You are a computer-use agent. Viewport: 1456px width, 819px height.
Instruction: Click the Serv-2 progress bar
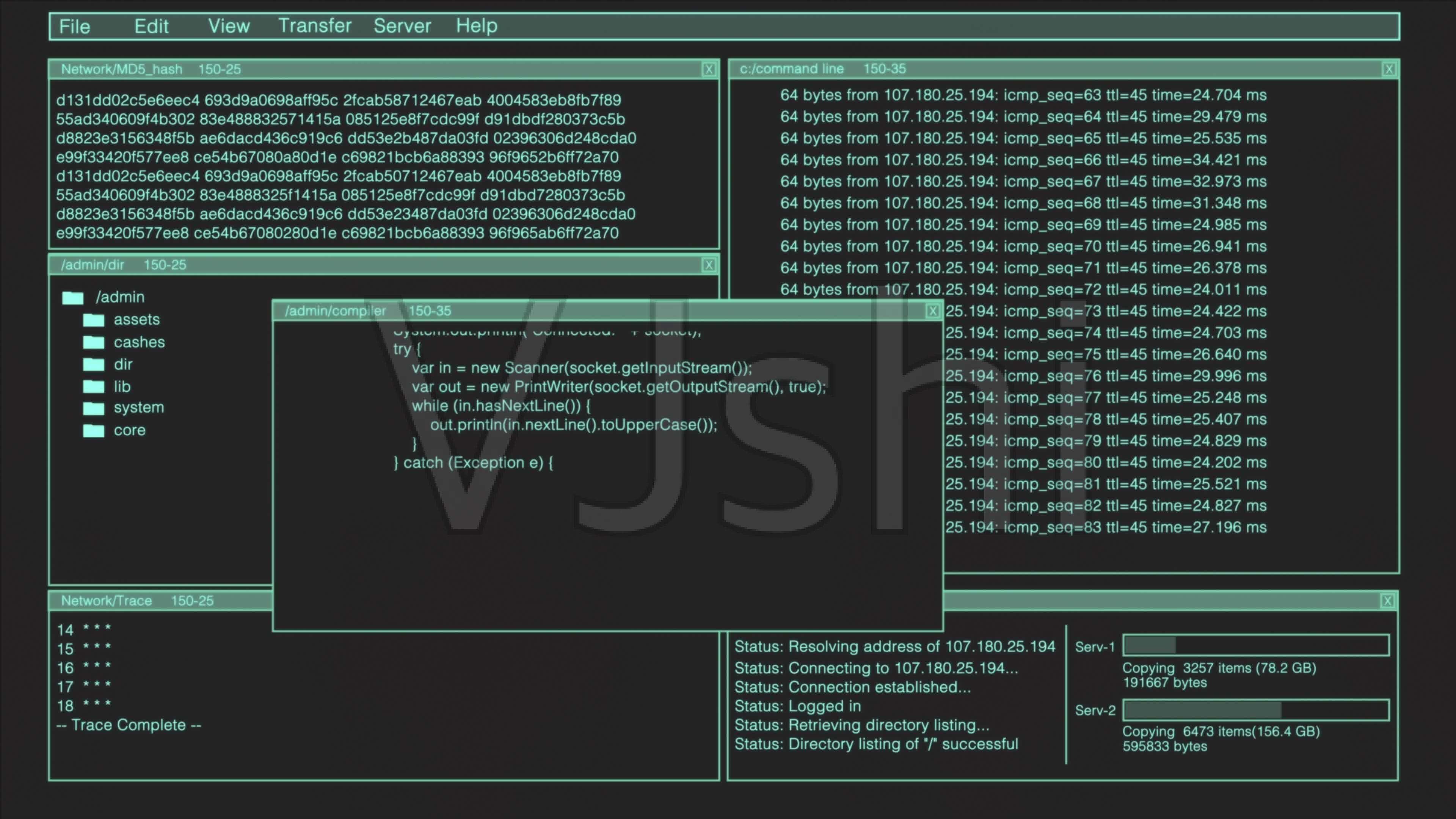point(1256,709)
